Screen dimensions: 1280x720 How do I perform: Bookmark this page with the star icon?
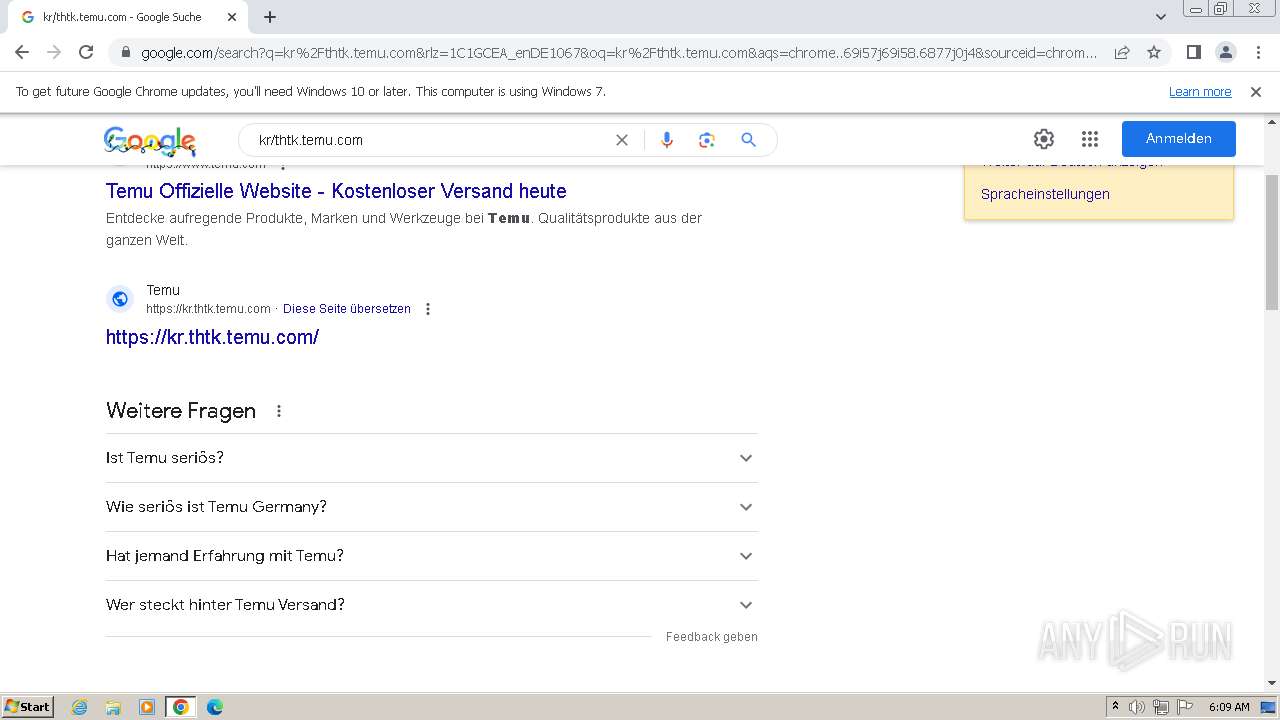click(x=1154, y=52)
